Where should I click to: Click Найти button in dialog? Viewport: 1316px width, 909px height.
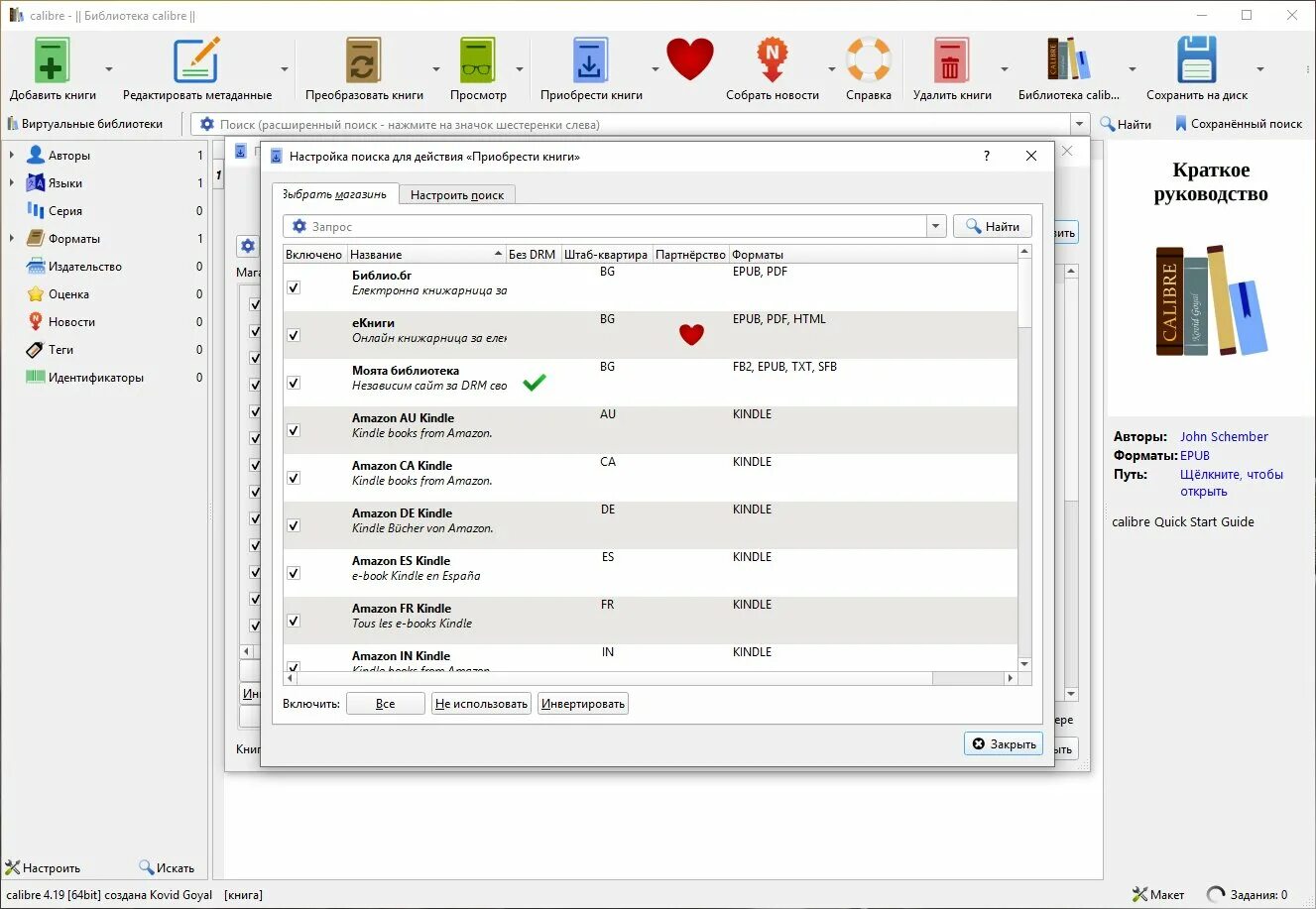tap(993, 226)
